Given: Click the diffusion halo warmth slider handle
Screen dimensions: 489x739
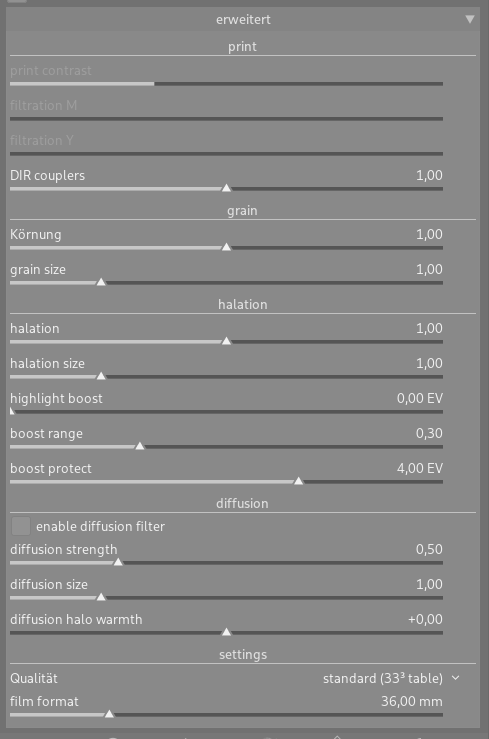Looking at the screenshot, I should click(227, 632).
